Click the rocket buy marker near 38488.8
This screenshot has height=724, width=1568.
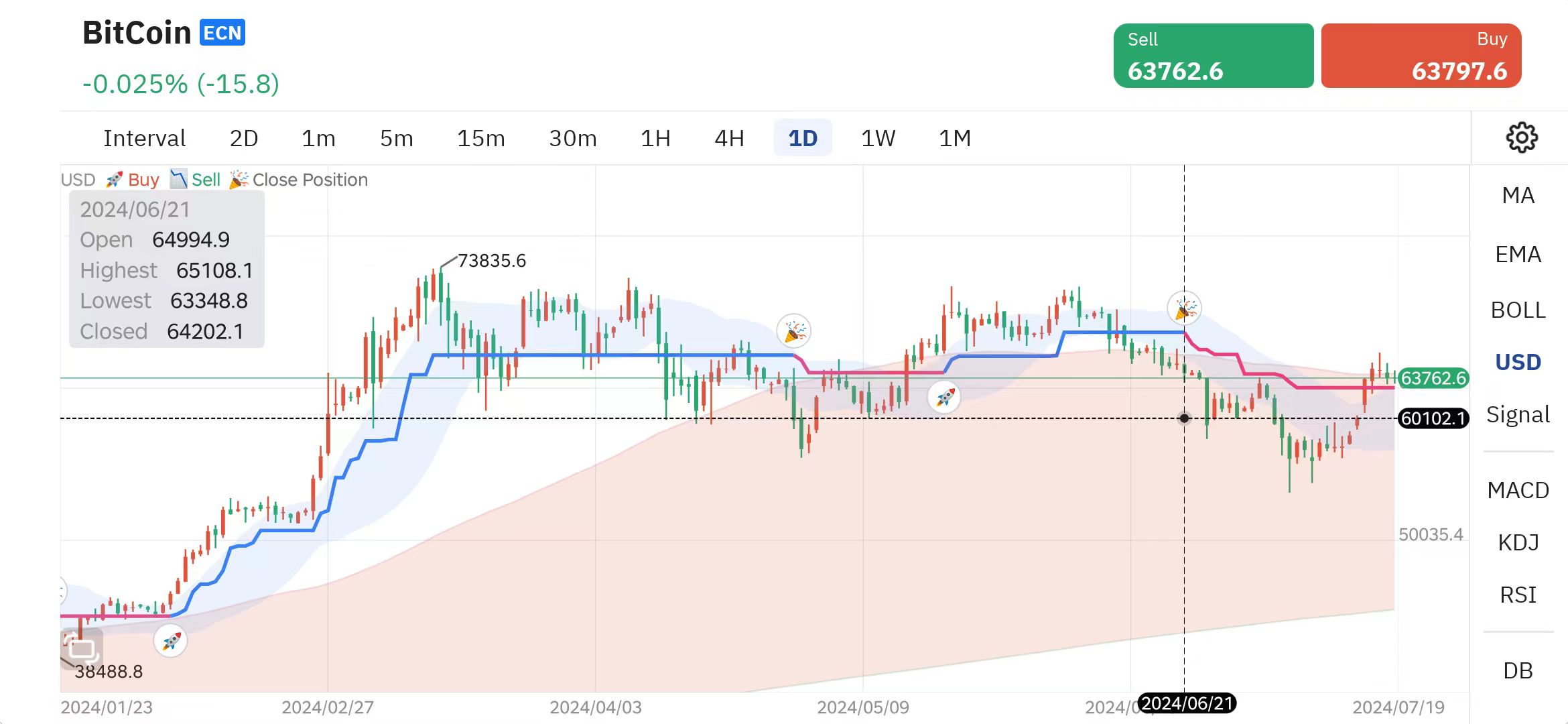click(x=170, y=641)
